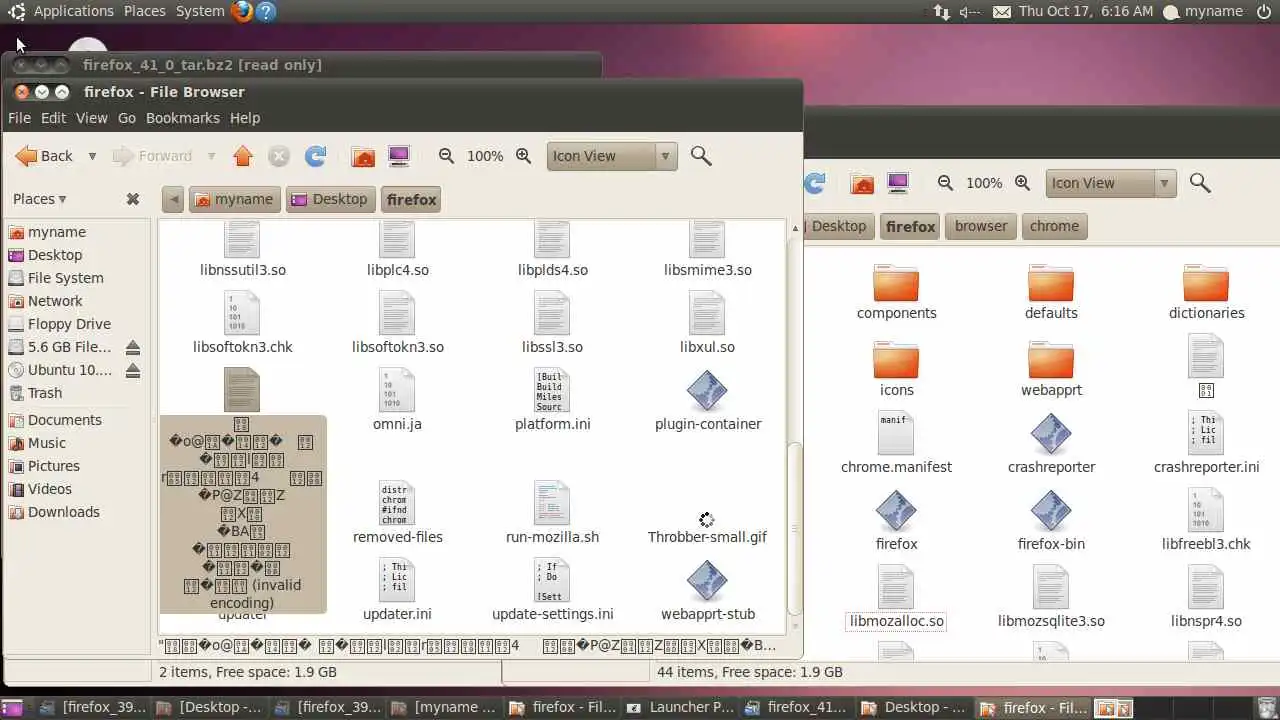Click the path bar left scroll arrow
Screen dimensions: 1280x720
point(173,199)
